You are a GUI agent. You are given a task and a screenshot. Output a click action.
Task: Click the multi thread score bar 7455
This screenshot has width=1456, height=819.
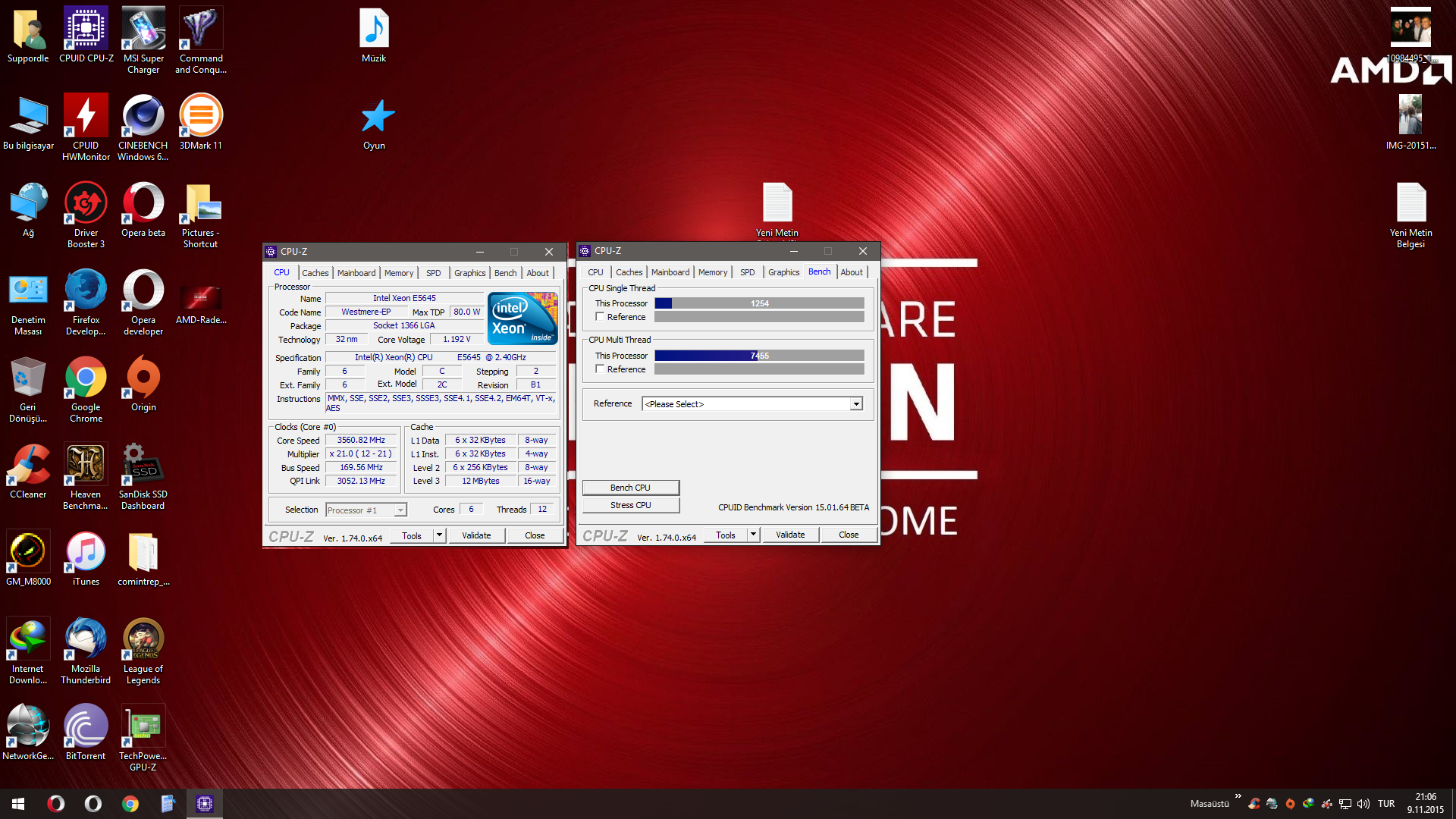click(x=759, y=356)
